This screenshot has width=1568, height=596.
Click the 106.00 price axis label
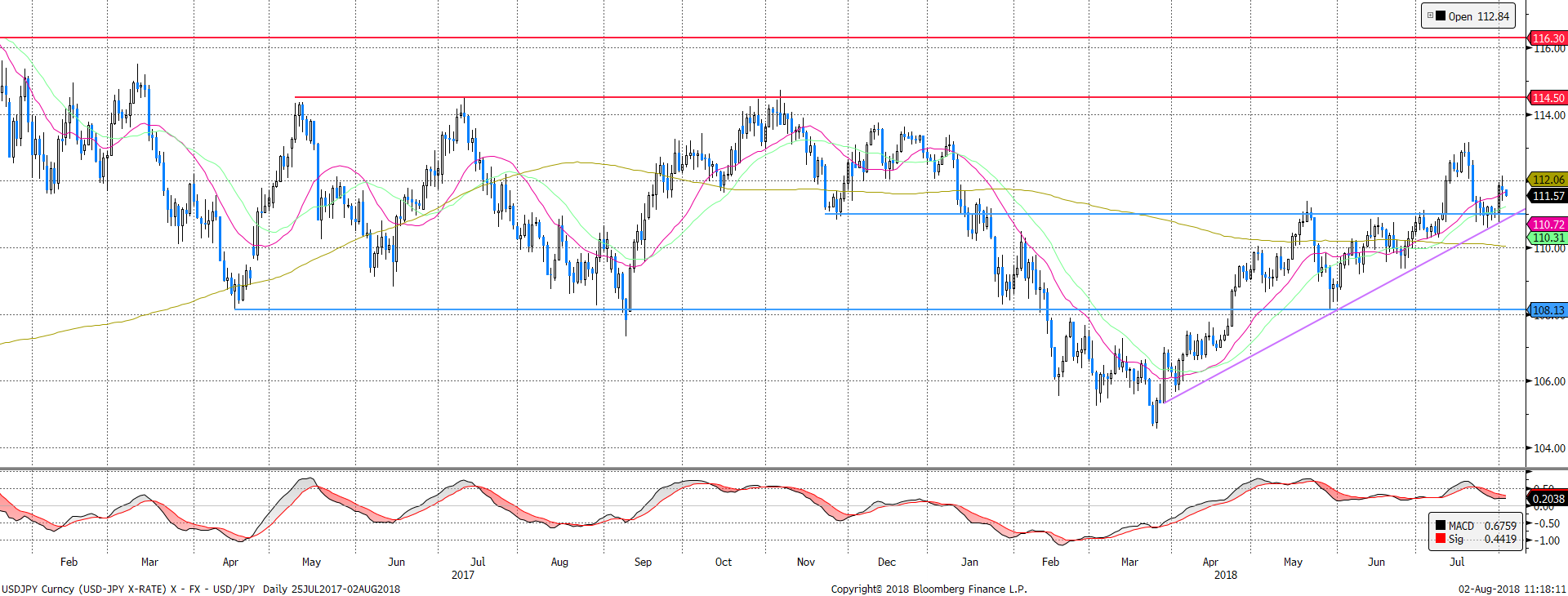click(x=1549, y=381)
